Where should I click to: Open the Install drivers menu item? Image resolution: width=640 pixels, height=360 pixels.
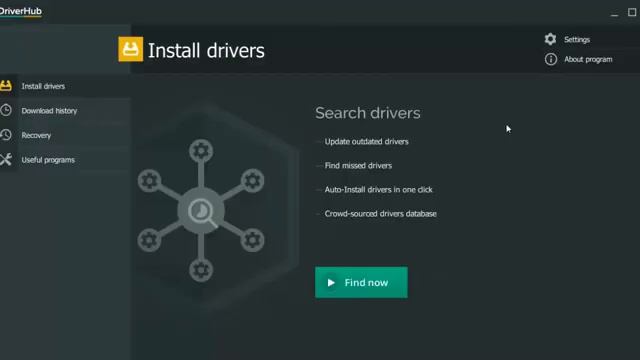point(65,86)
